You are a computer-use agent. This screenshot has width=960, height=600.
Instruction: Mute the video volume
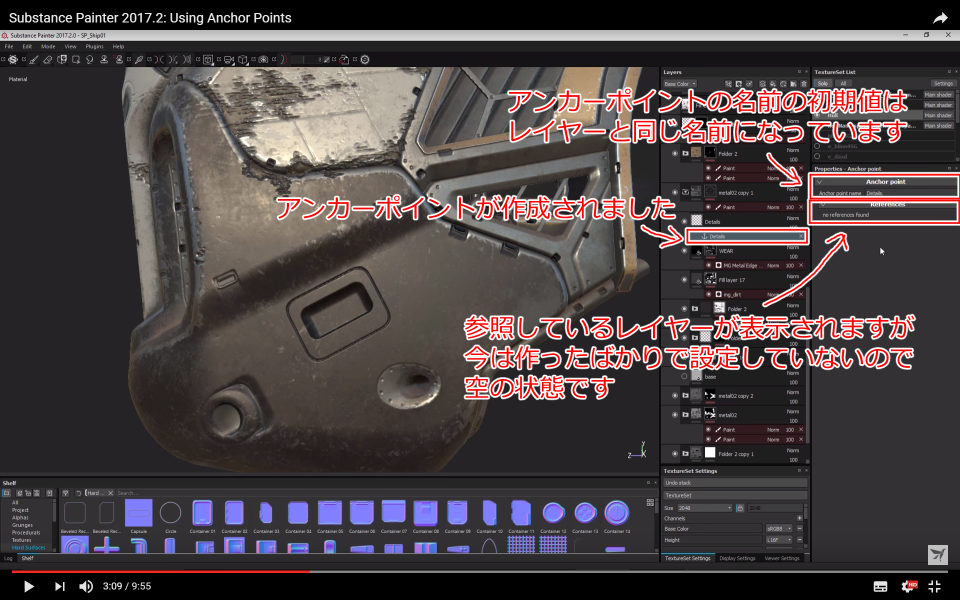pos(86,587)
